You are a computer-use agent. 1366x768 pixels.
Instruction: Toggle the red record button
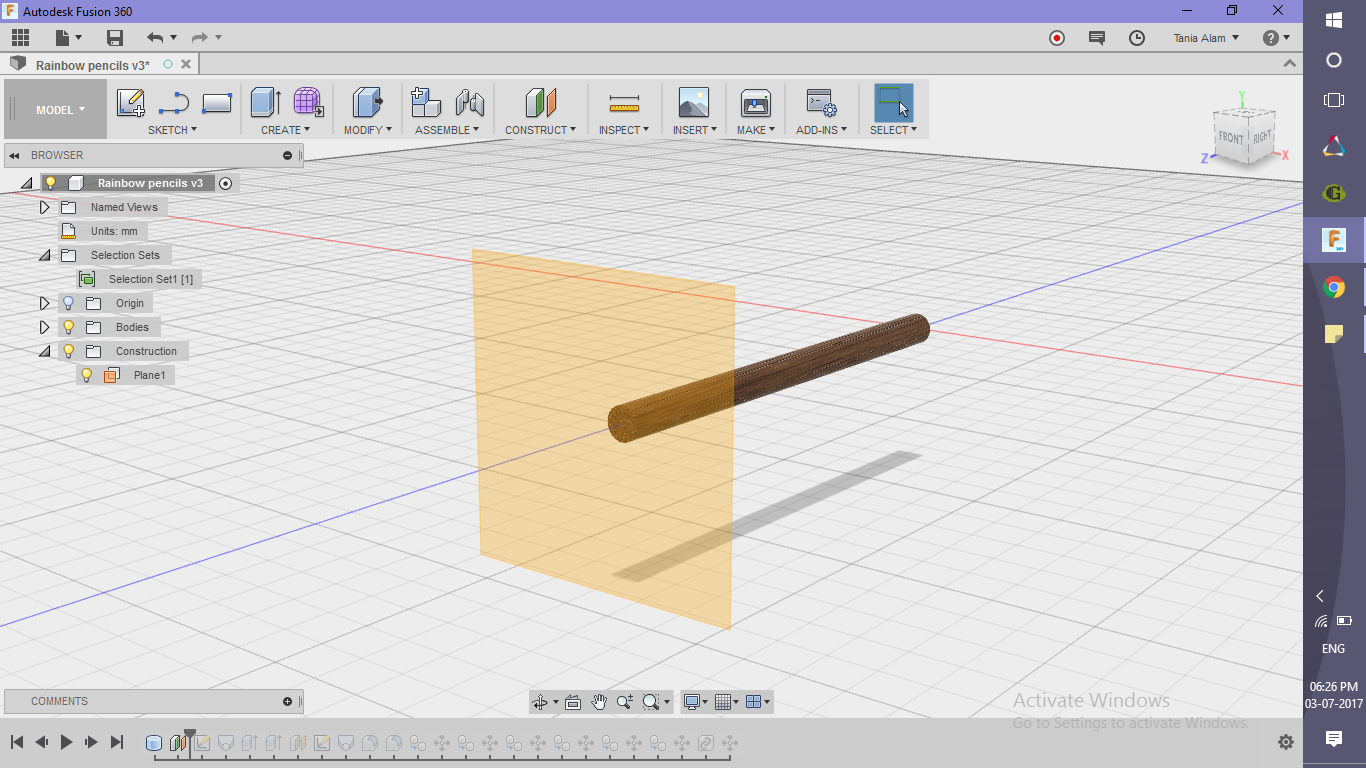pyautogui.click(x=1057, y=38)
